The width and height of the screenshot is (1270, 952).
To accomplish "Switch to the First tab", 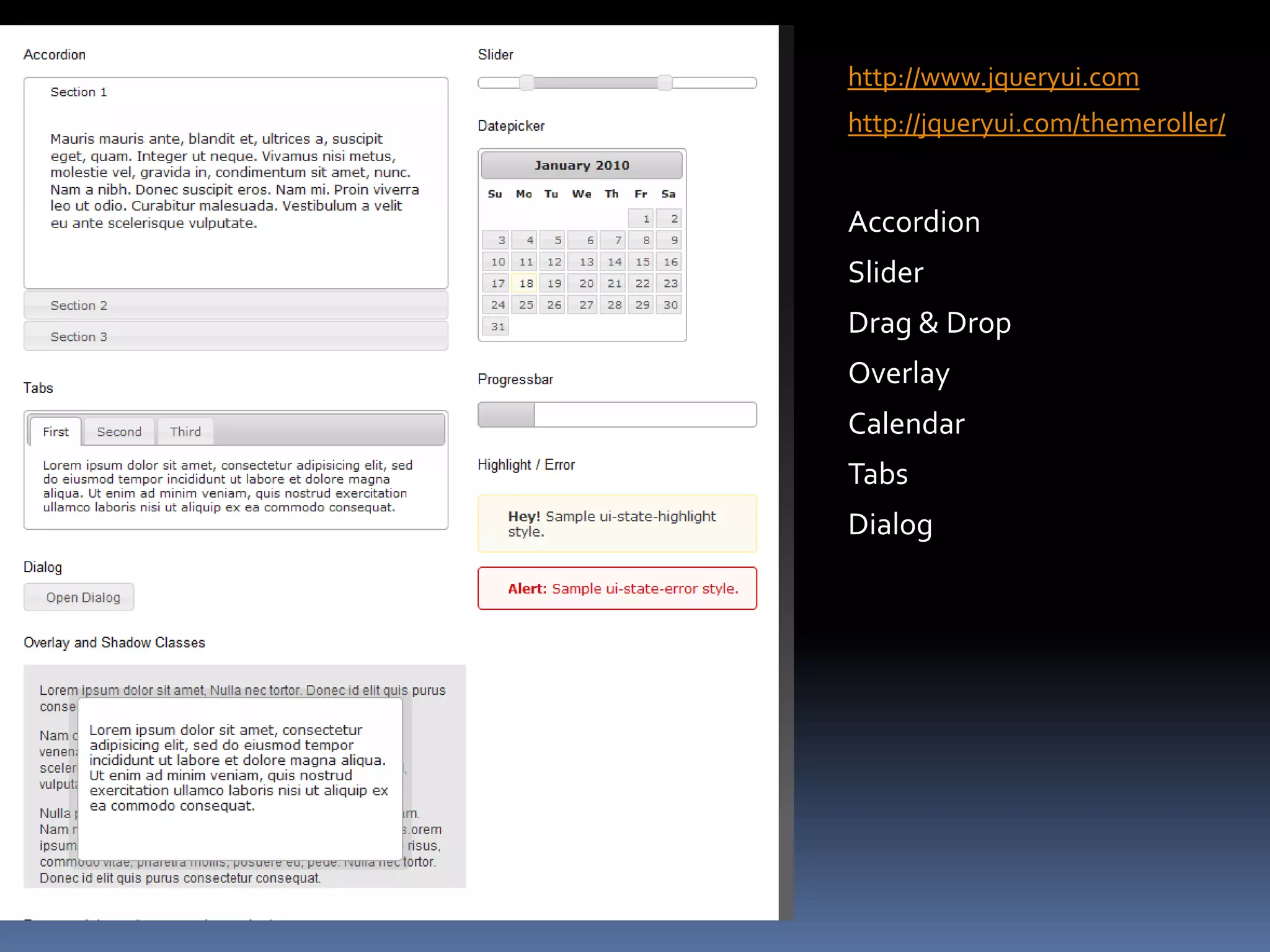I will coord(56,431).
